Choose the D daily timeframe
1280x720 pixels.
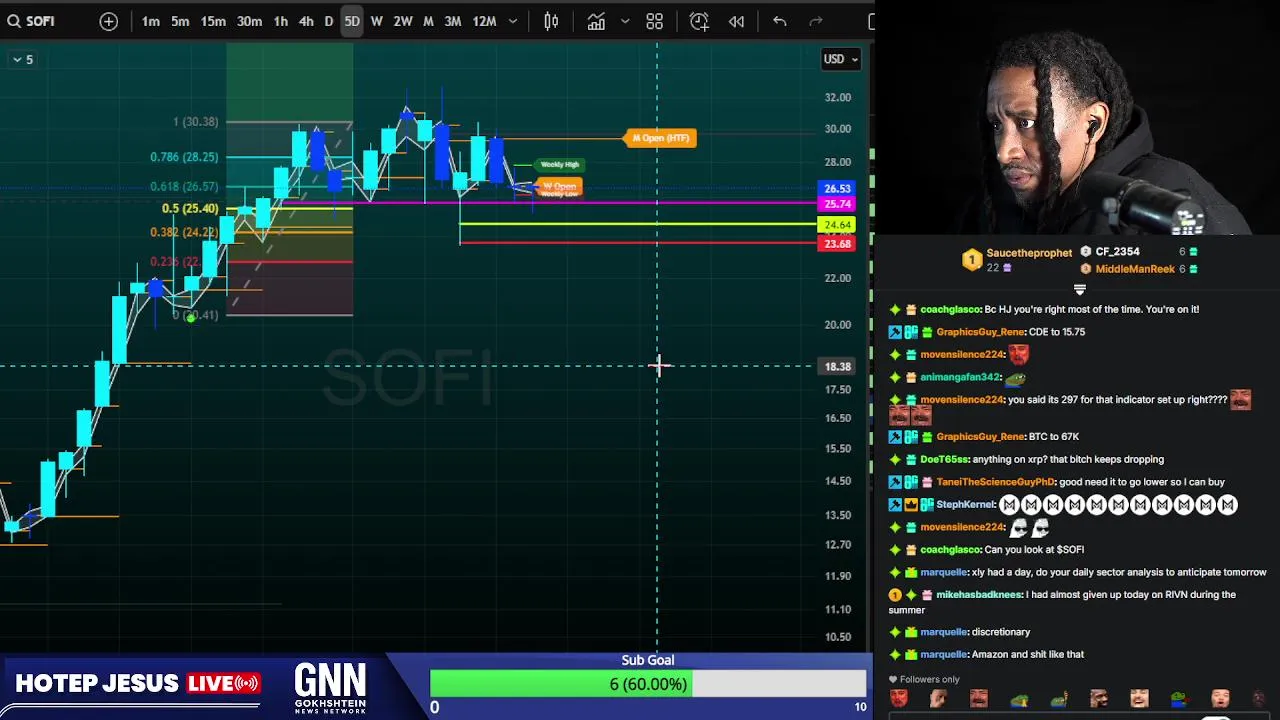coord(328,21)
